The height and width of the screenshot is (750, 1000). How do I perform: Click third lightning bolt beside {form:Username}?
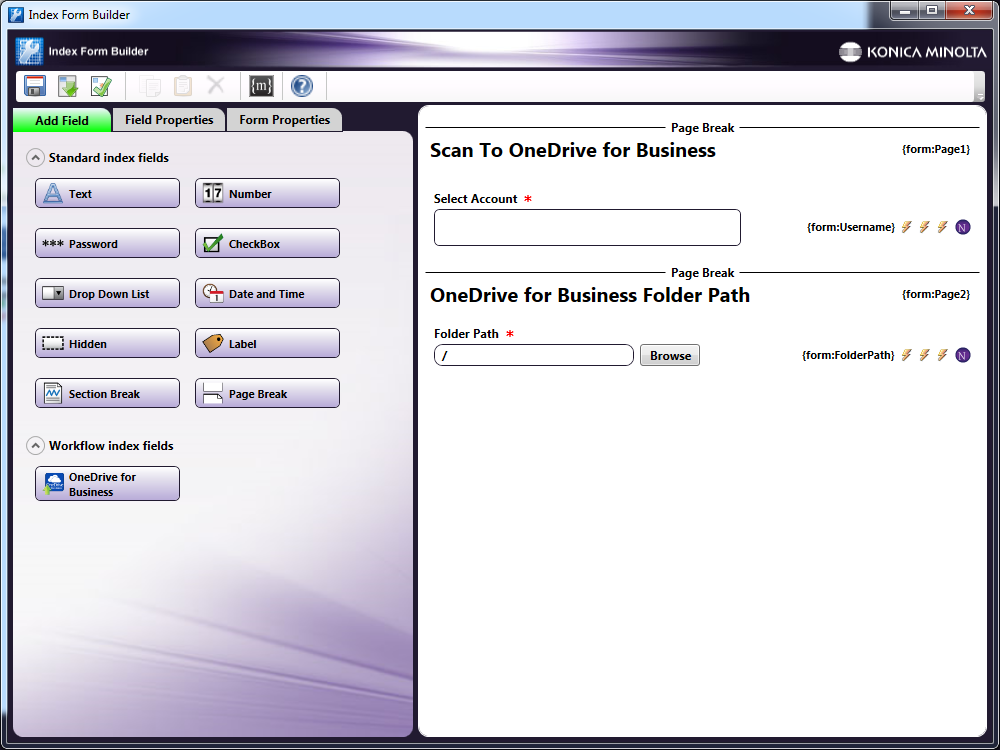pos(942,227)
